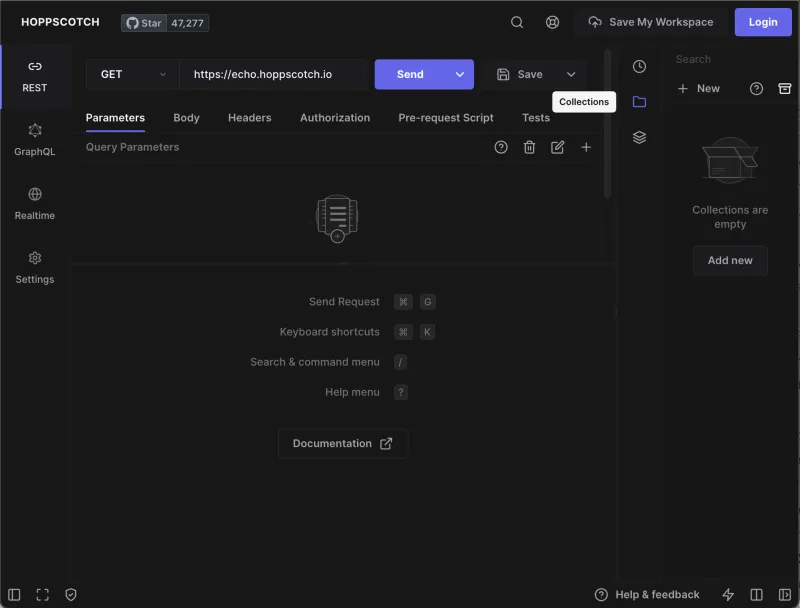The width and height of the screenshot is (800, 608).
Task: Click Add new to create a collection
Action: (x=730, y=260)
